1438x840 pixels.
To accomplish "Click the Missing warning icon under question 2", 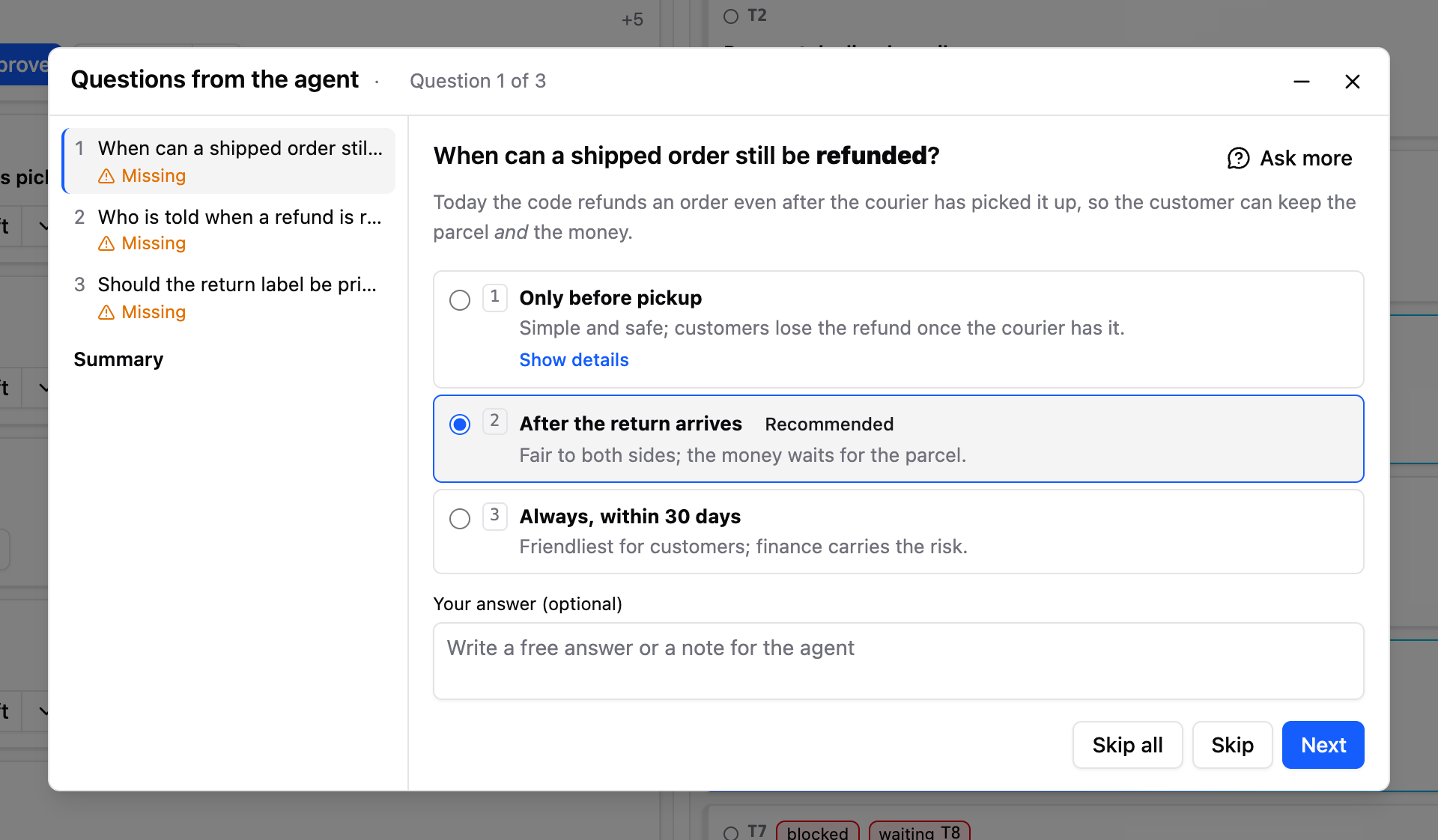I will point(106,243).
